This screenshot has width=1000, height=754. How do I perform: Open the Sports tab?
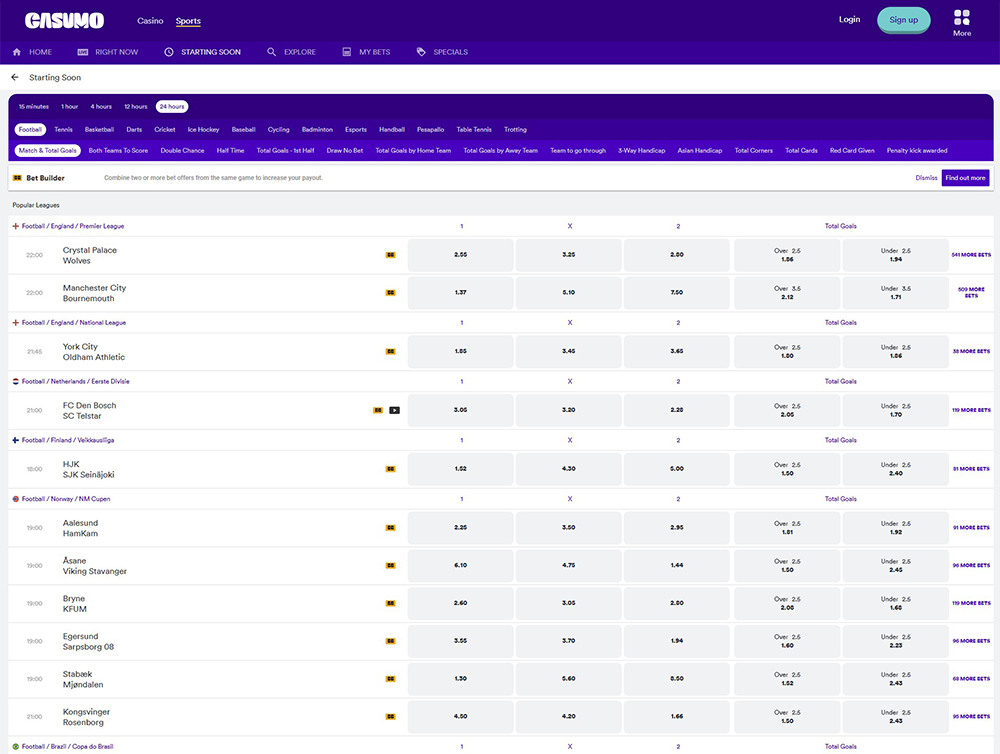pyautogui.click(x=188, y=21)
